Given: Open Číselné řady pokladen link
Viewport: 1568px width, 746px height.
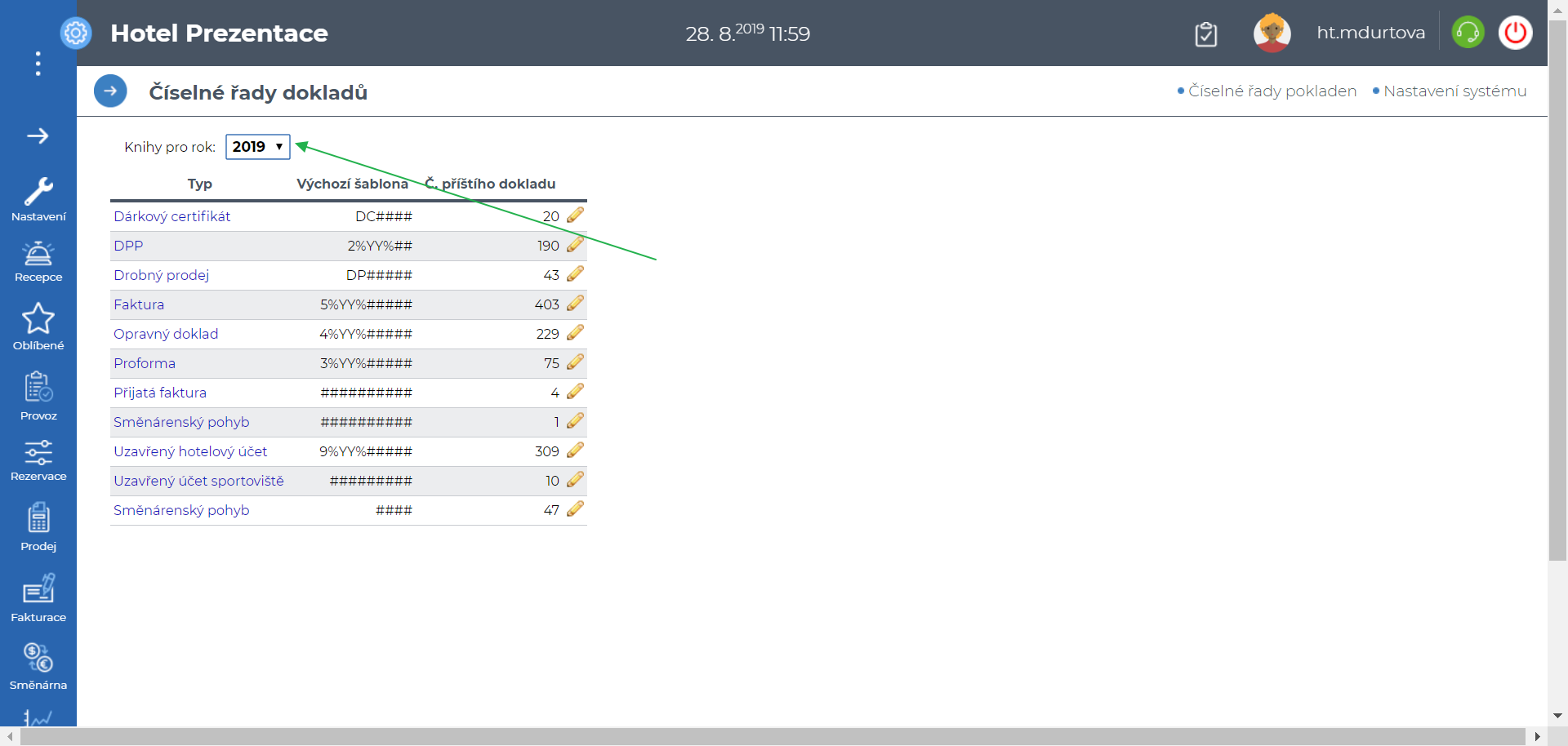Looking at the screenshot, I should pyautogui.click(x=1272, y=91).
